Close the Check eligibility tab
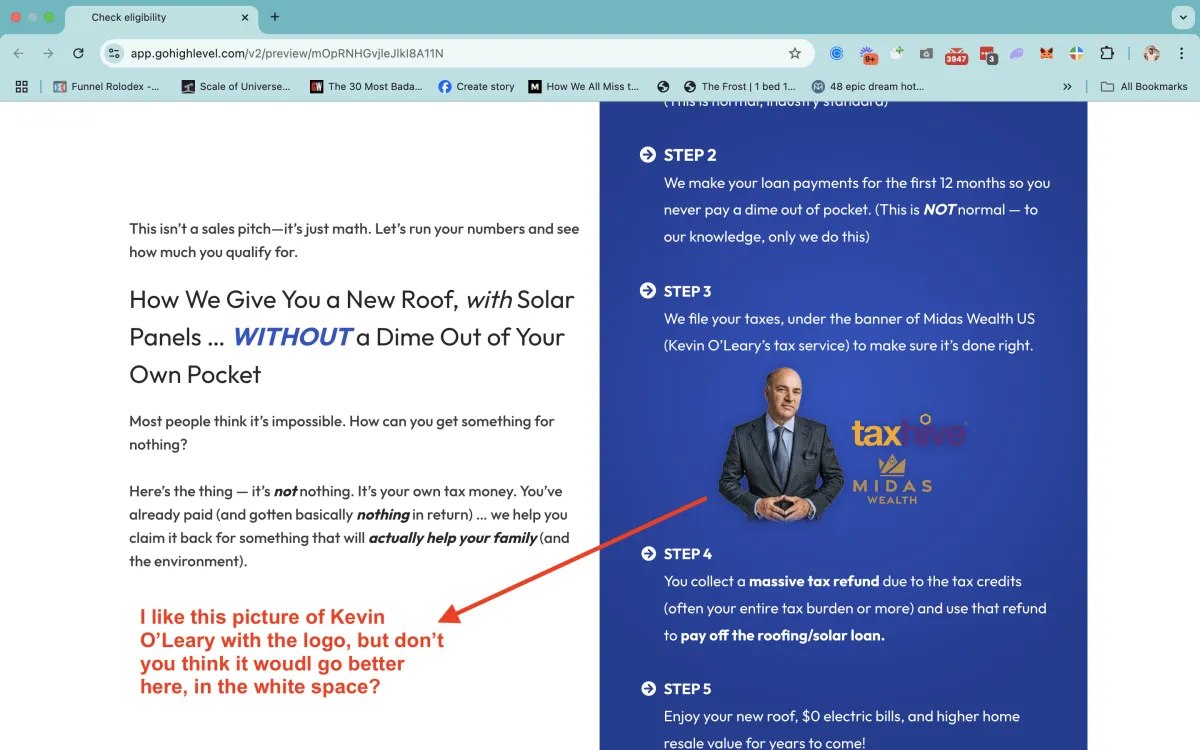 tap(245, 17)
